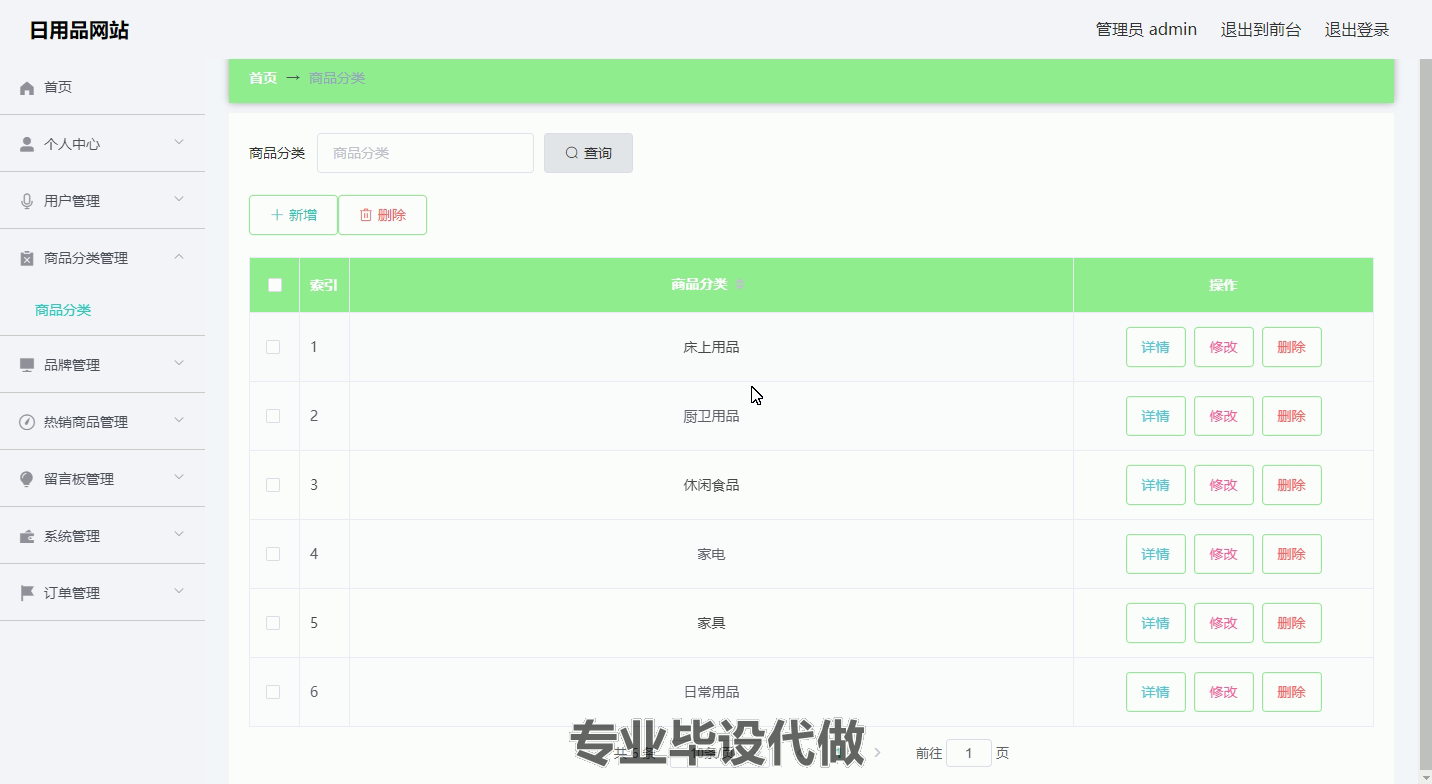Open the 品牌管理 menu label
Screen dimensions: 1432x784
tap(72, 365)
